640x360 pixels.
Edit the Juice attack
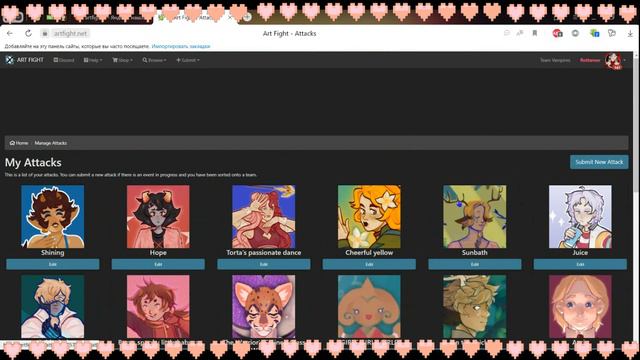tap(580, 264)
